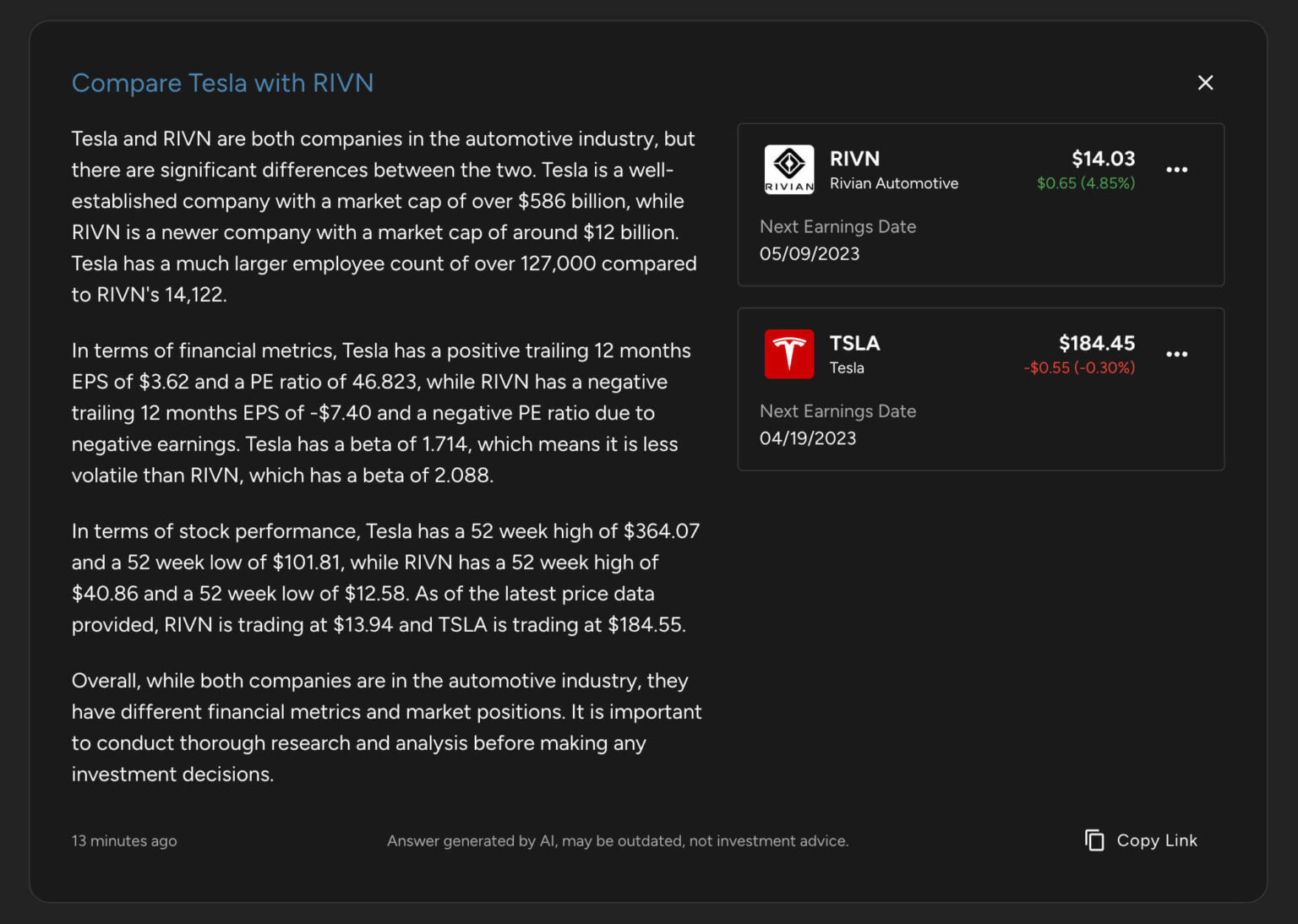Click the TSLA price of $184.45

tap(1096, 343)
